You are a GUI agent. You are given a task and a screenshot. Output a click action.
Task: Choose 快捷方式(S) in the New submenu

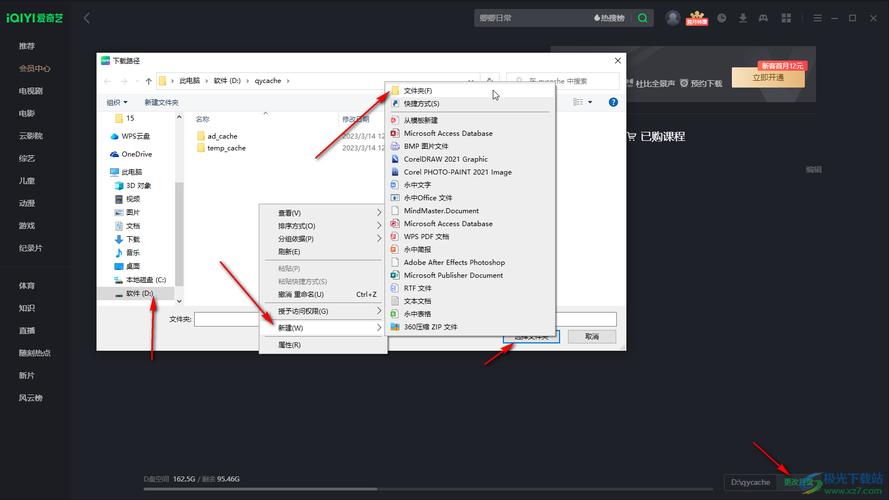coord(470,104)
